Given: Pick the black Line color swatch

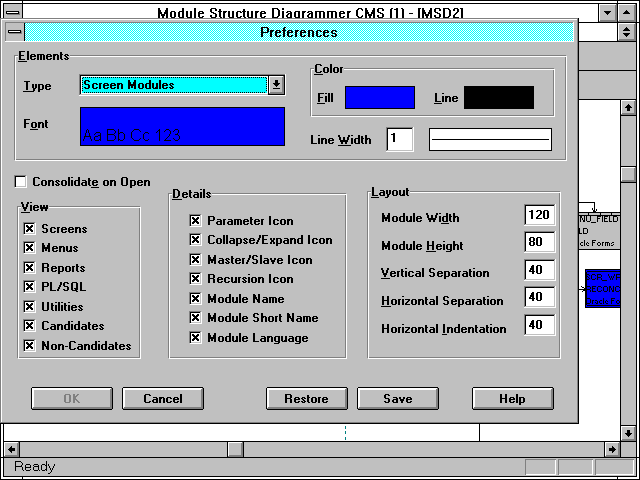Looking at the screenshot, I should tap(498, 97).
